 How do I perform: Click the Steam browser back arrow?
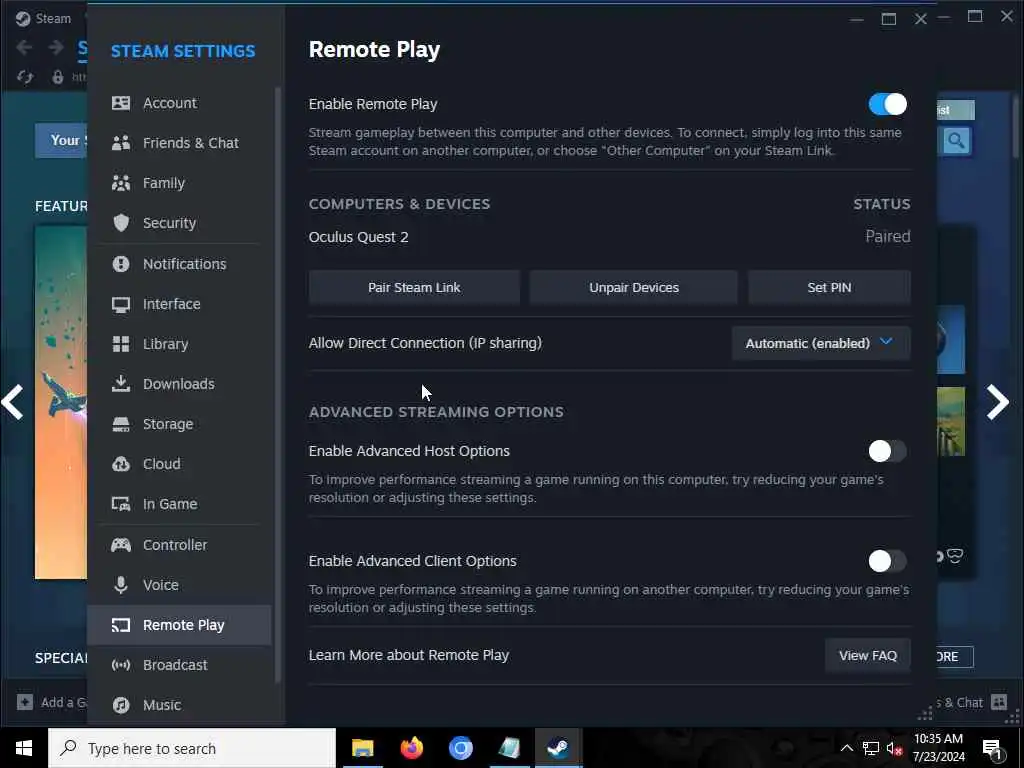(24, 47)
